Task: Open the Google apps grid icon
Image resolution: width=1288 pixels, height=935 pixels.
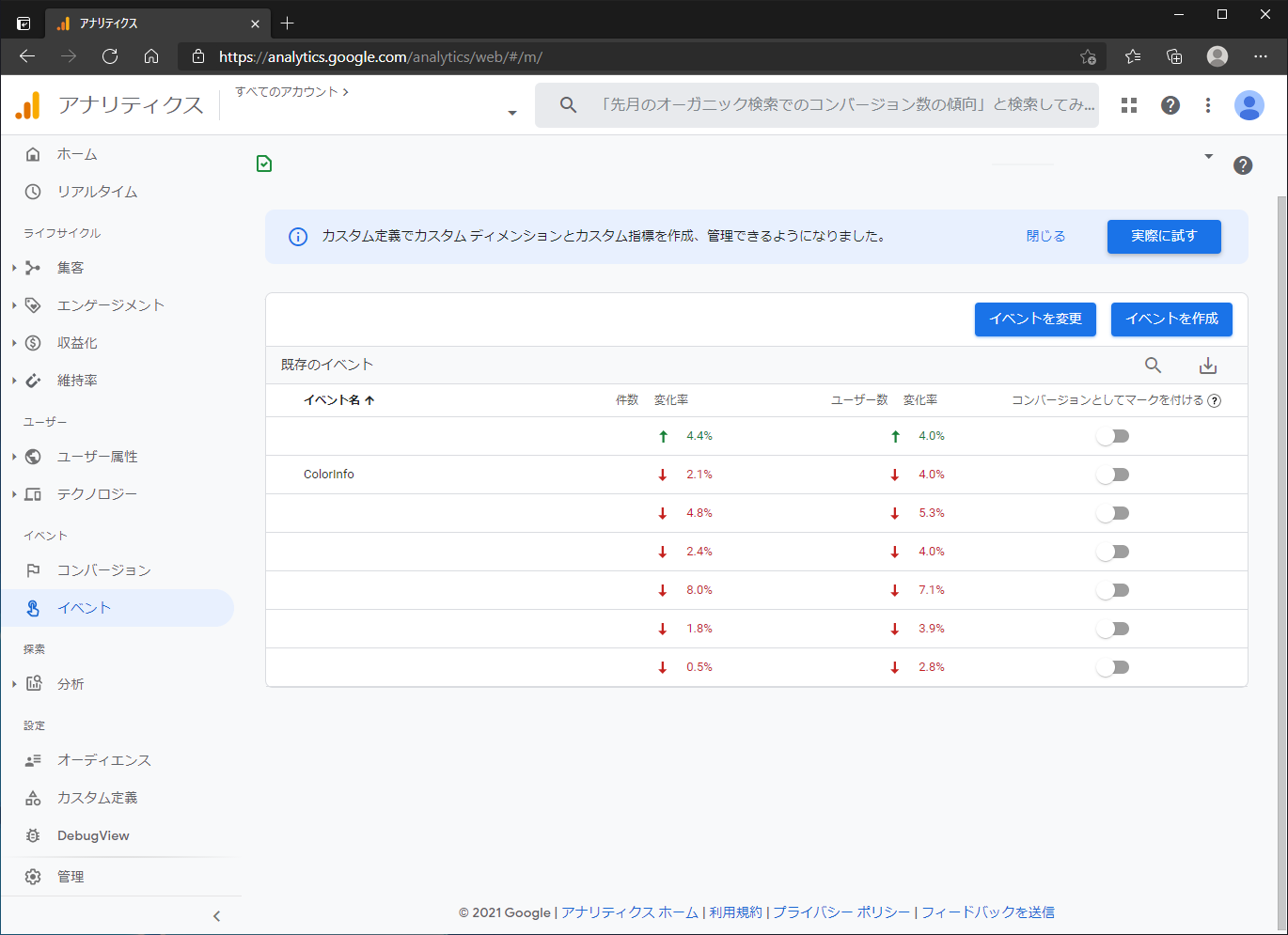Action: click(x=1129, y=105)
